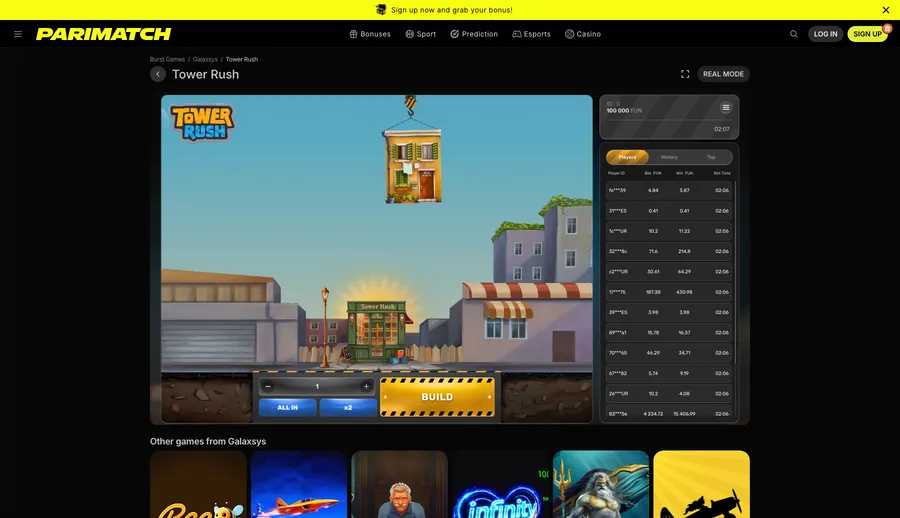
Task: Open the infinity game thumbnail
Action: [x=500, y=484]
